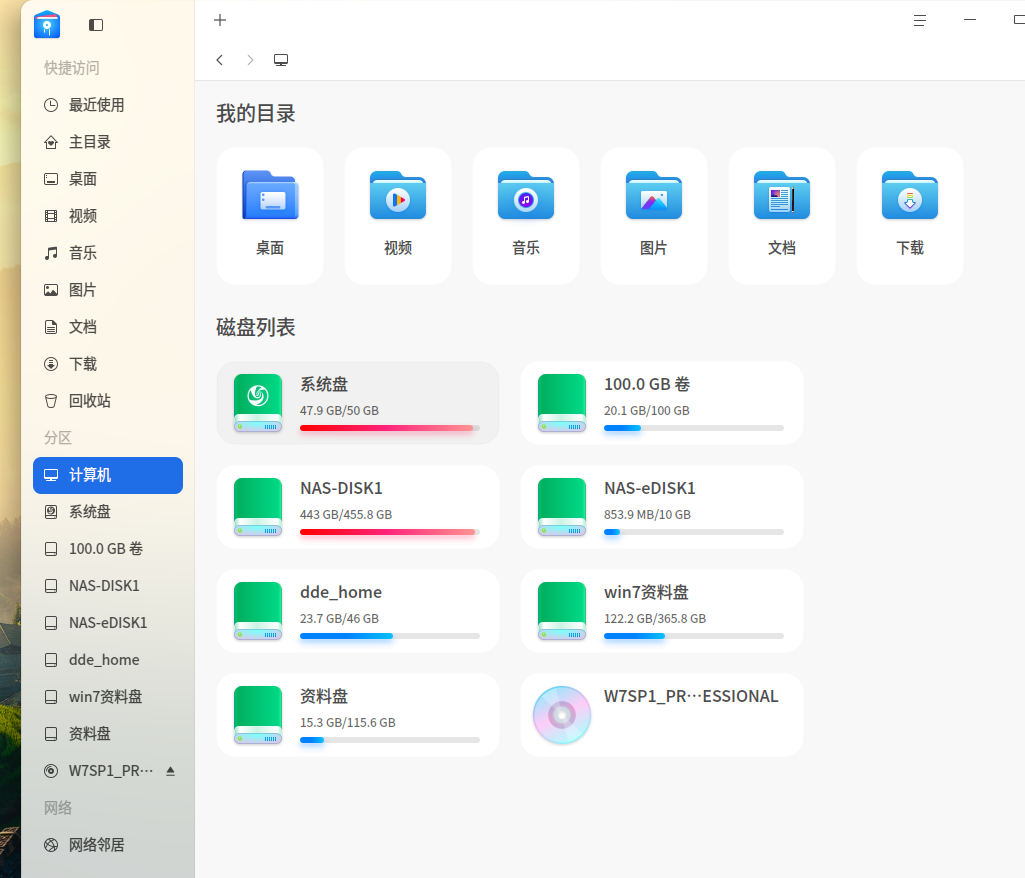Click the 100.0 GB 卷 drive icon

click(x=562, y=403)
